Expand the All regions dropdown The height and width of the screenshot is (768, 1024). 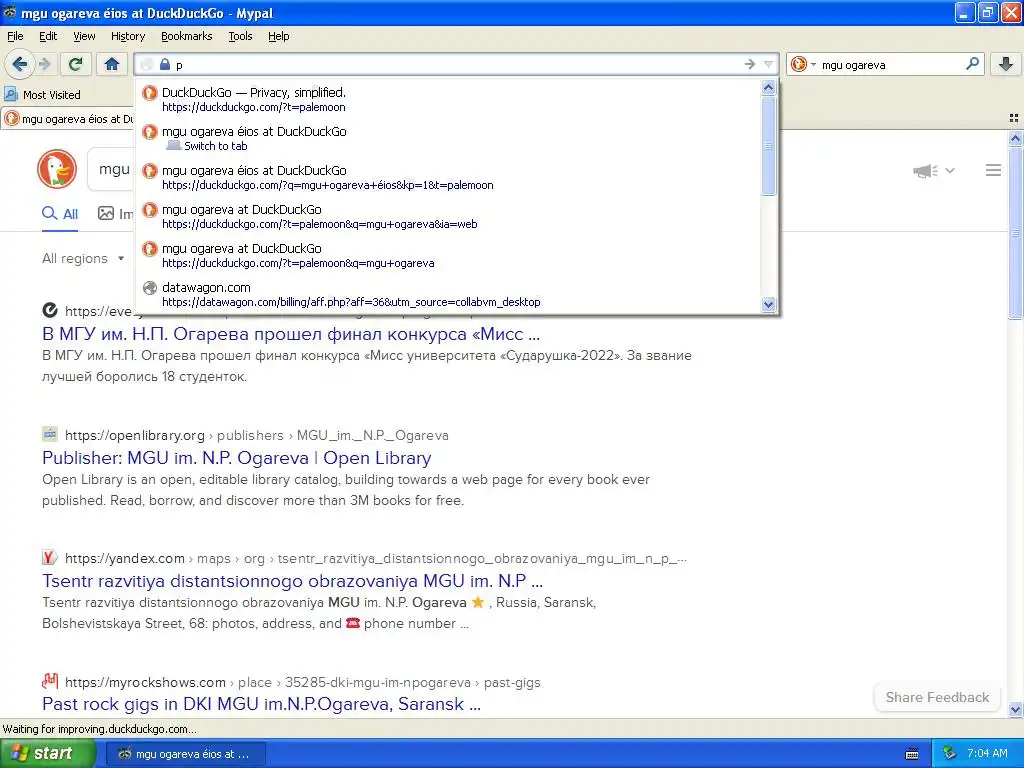[83, 259]
